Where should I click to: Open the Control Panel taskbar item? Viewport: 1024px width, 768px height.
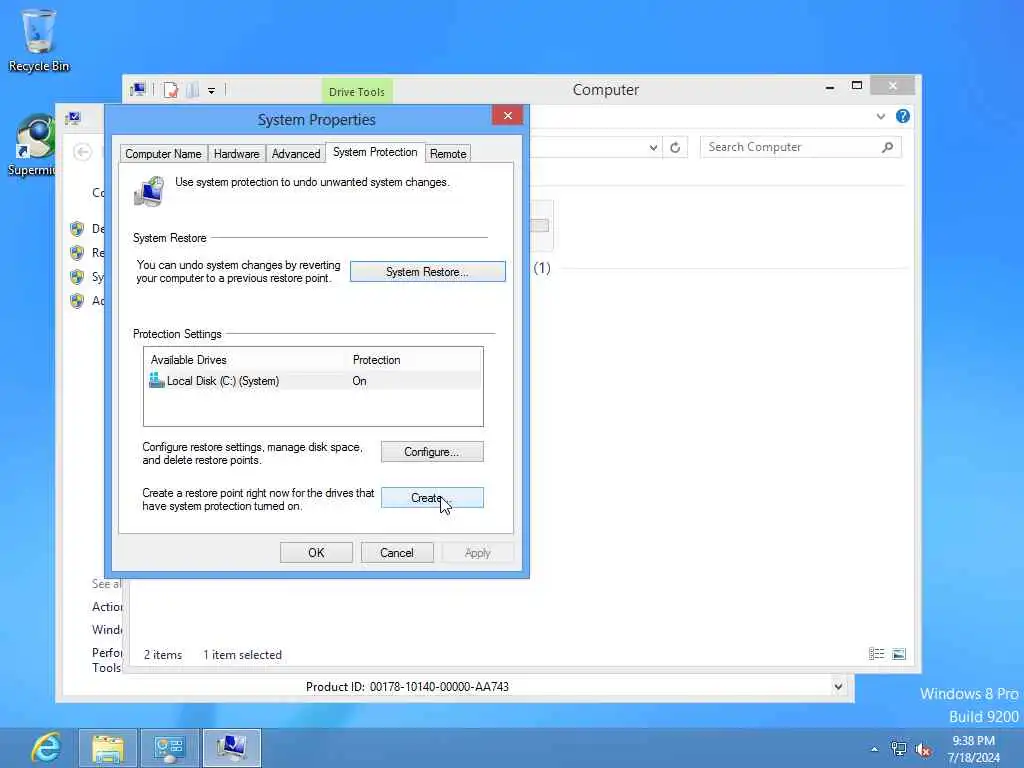170,748
